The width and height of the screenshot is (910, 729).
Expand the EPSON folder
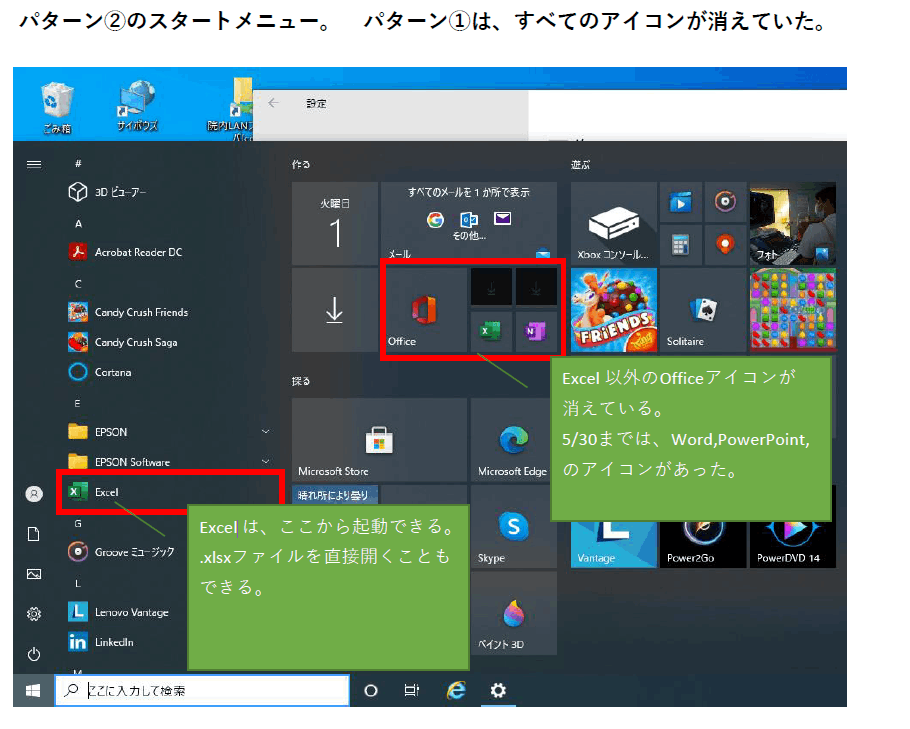[x=168, y=432]
